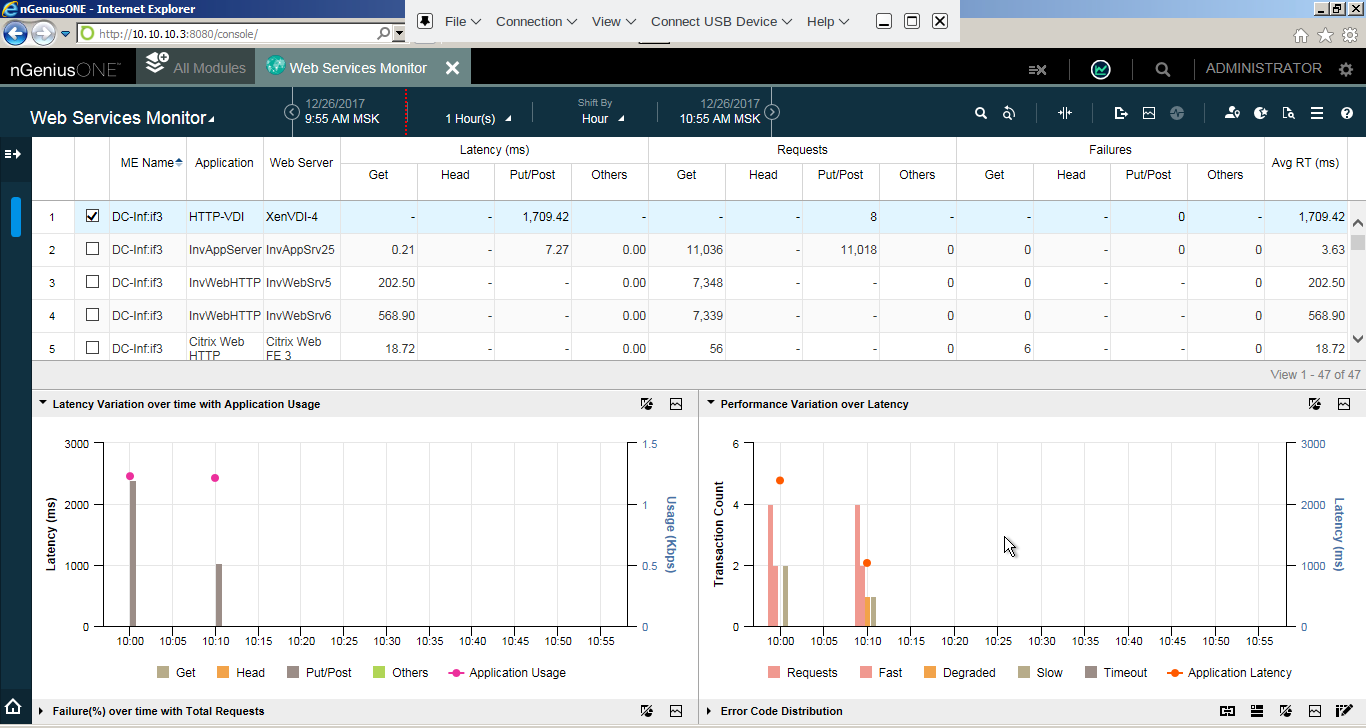The height and width of the screenshot is (728, 1366).
Task: Click the edit pencil icon in bottom-right toolbar
Action: [x=1344, y=711]
